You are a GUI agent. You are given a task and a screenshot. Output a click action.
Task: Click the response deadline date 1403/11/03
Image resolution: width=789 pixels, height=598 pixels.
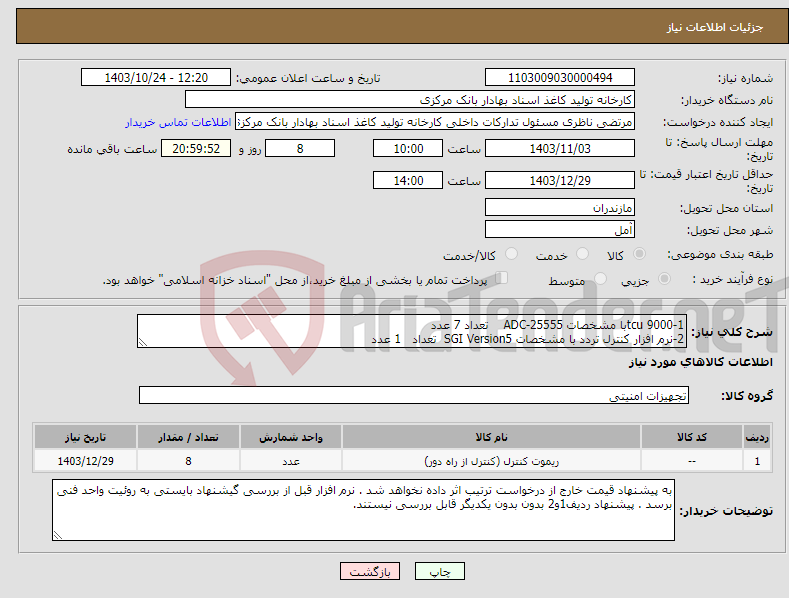560,148
